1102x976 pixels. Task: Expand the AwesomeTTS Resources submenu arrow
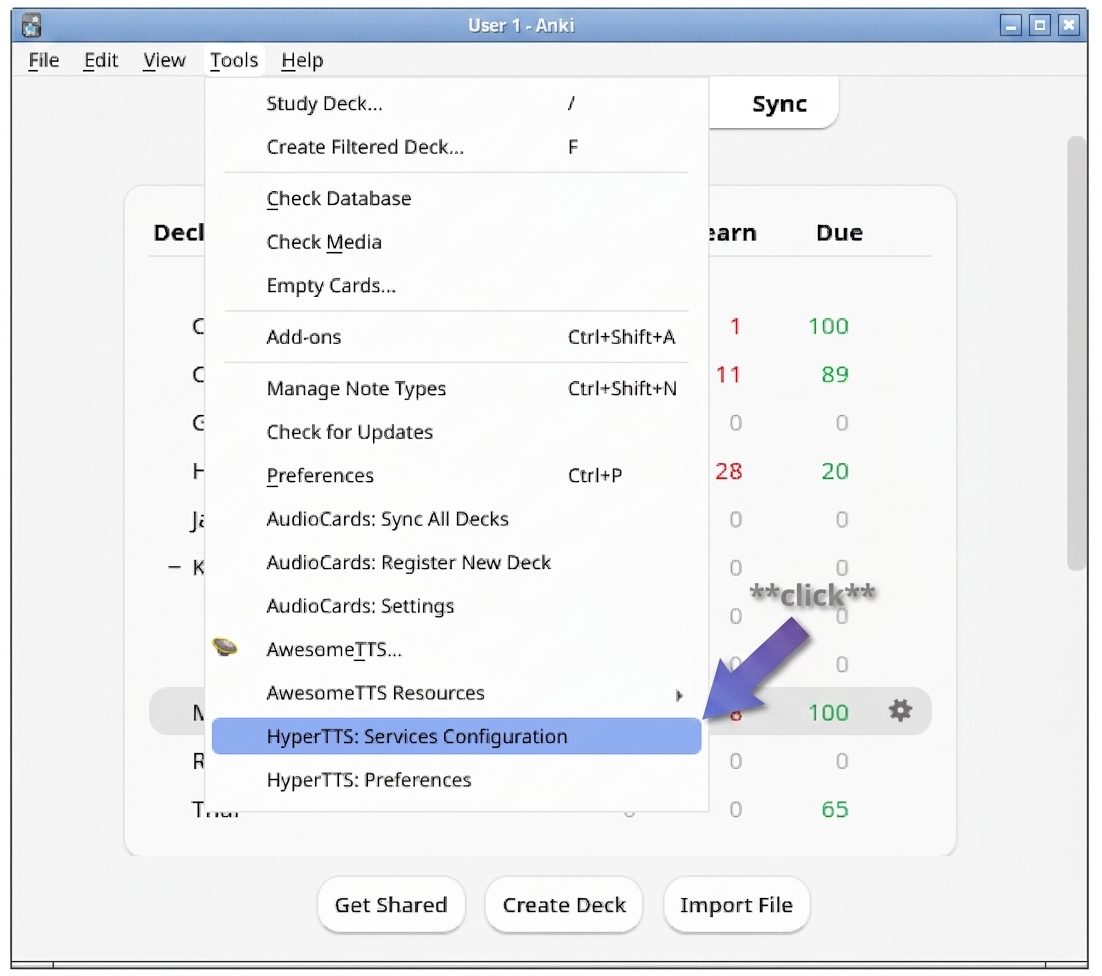(x=678, y=695)
